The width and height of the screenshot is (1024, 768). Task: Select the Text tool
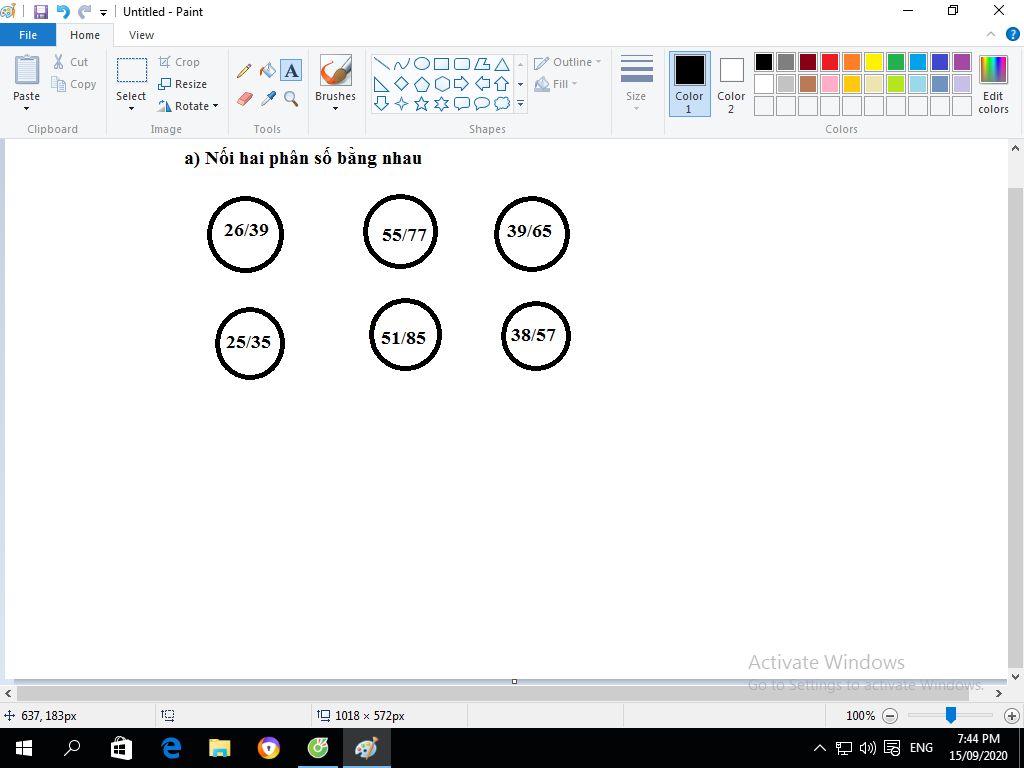tap(291, 71)
